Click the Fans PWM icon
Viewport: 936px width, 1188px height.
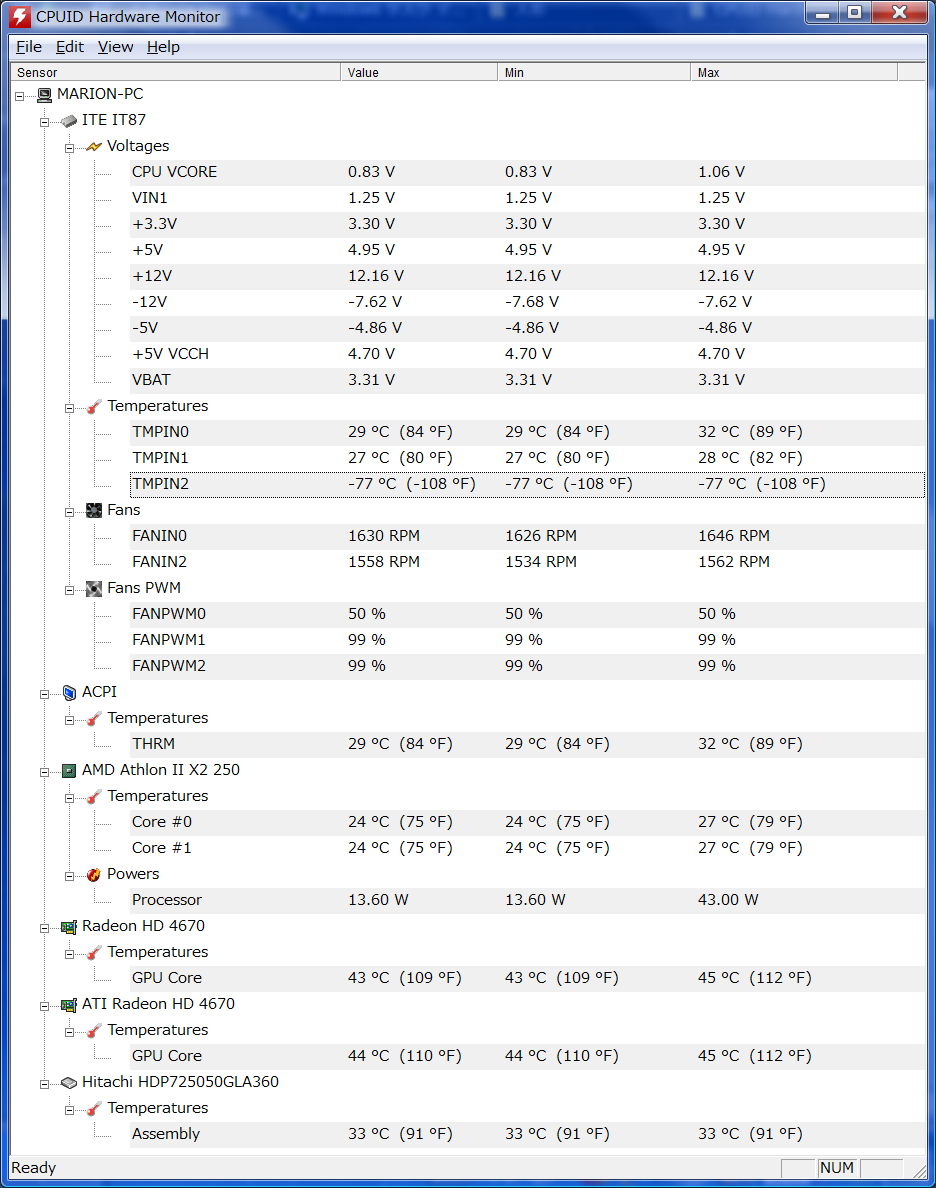(x=94, y=589)
